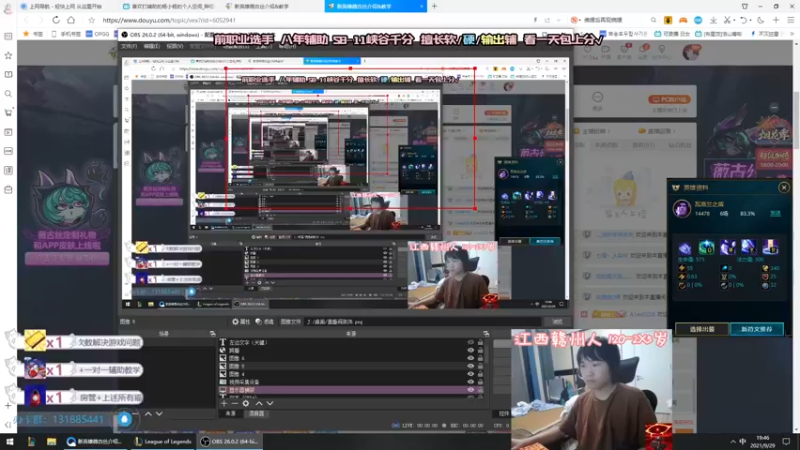Pop out the Sources dock icon
Viewport: 800px width, 450px height.
point(486,334)
